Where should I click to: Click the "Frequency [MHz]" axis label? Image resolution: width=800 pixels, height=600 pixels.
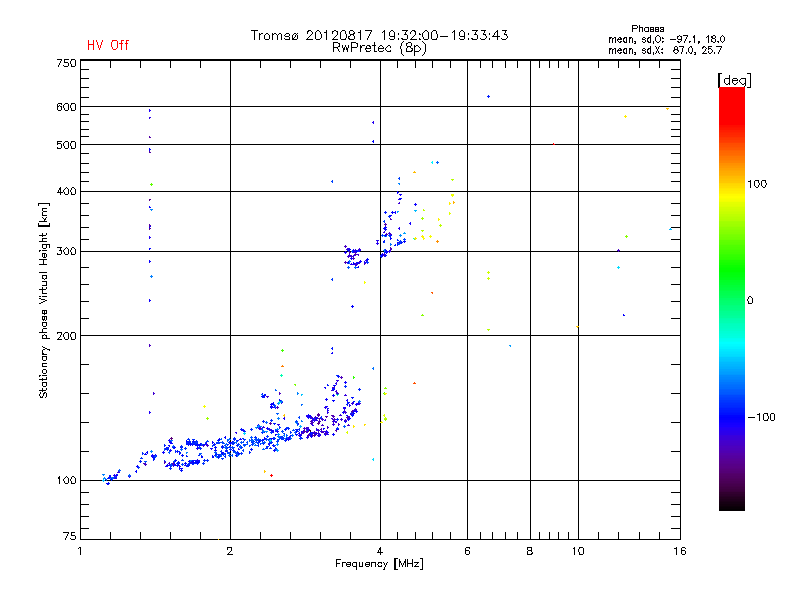point(379,564)
